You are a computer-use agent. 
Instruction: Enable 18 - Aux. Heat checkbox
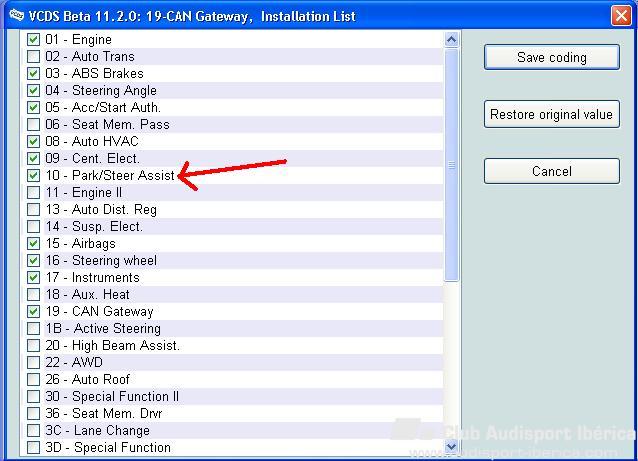point(33,294)
